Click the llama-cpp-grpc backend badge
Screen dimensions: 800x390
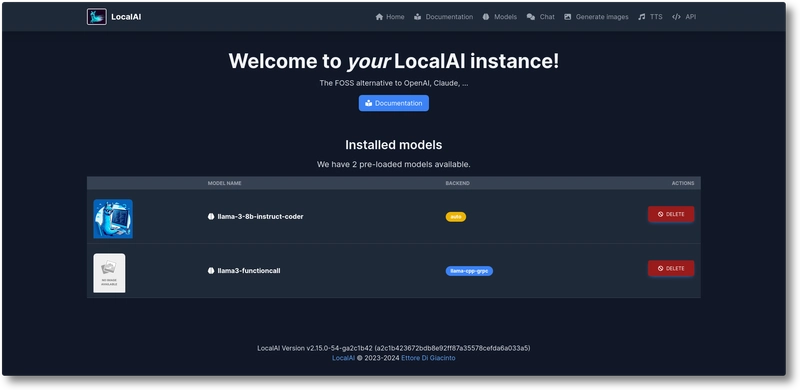469,271
